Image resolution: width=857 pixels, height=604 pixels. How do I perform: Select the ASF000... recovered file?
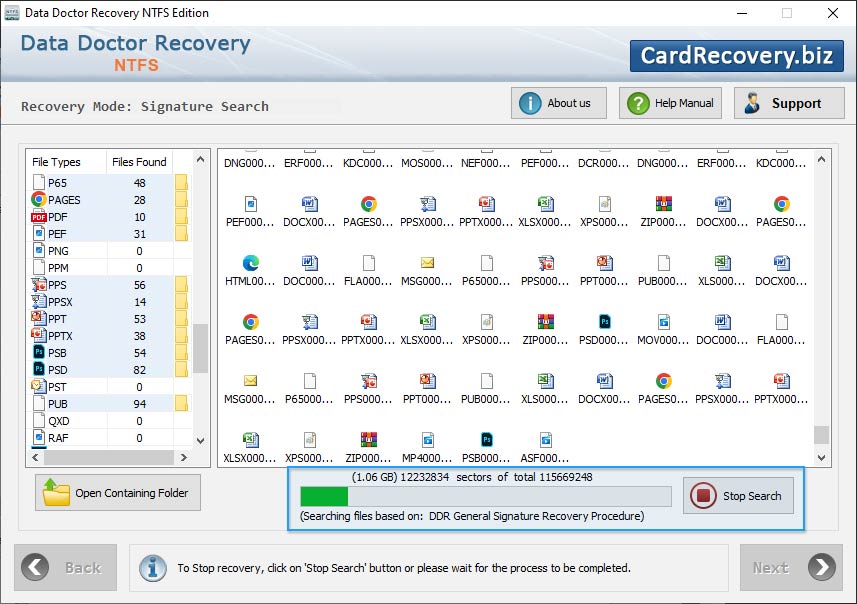545,448
